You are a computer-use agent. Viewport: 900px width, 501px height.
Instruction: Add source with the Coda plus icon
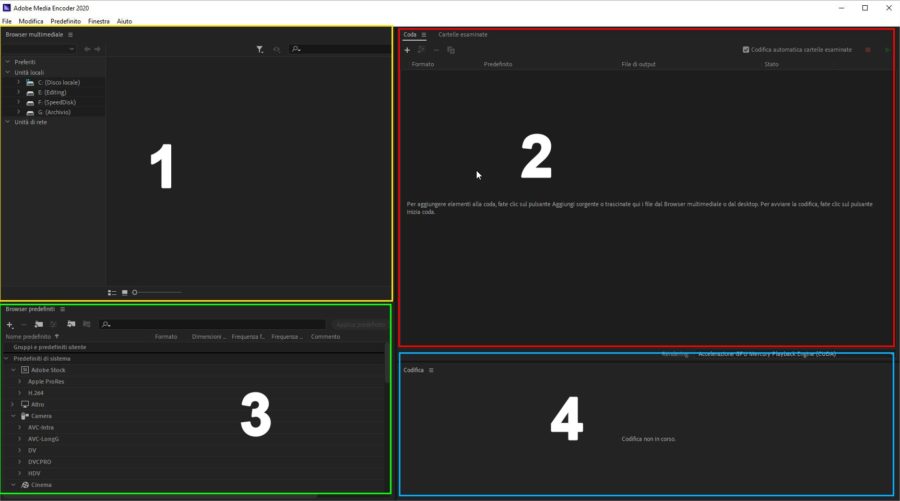coord(407,51)
